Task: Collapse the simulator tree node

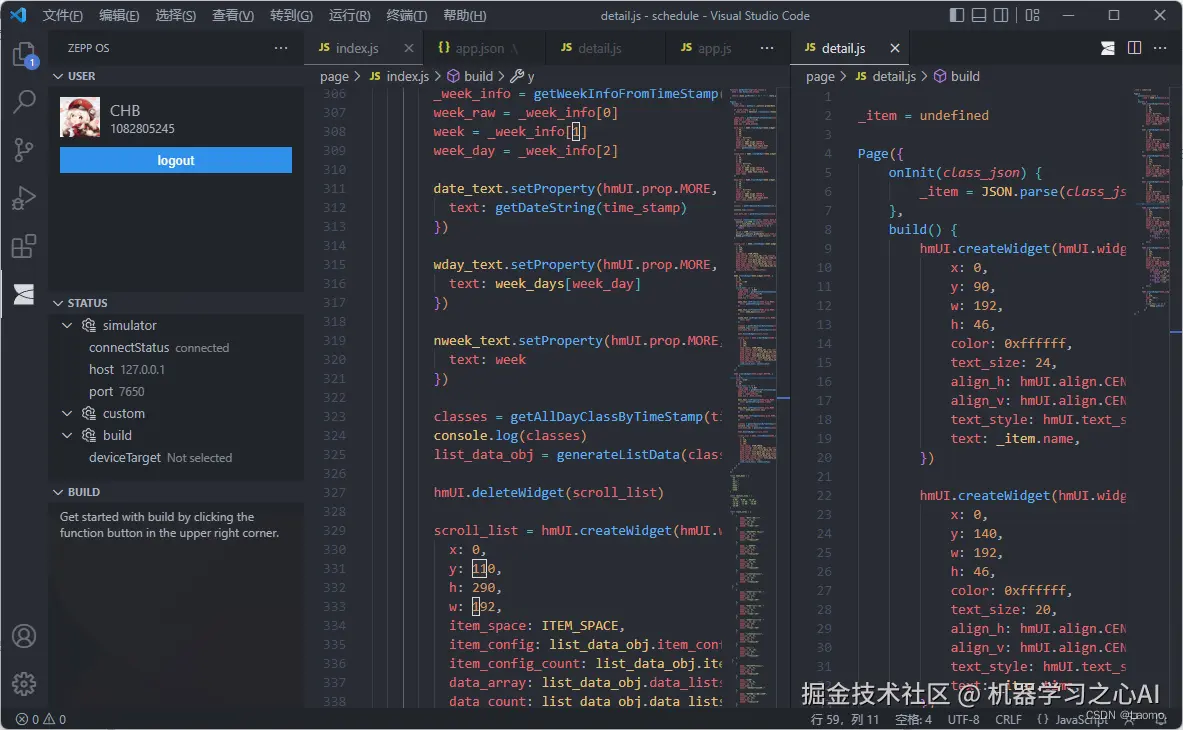Action: 67,326
